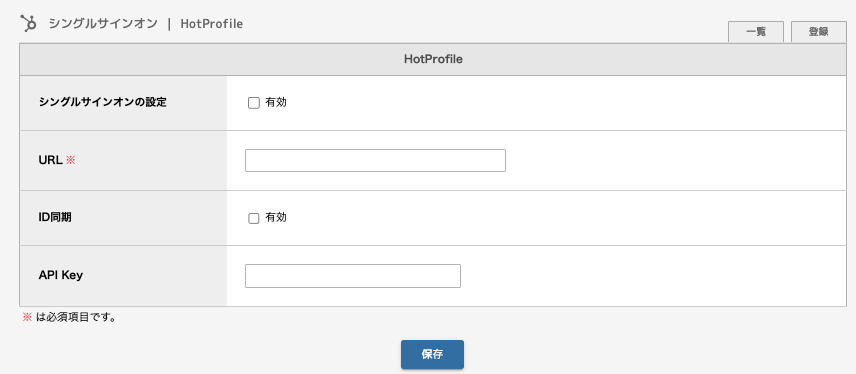The image size is (856, 374).
Task: Click the red ※ in the footnote
Action: (27, 317)
